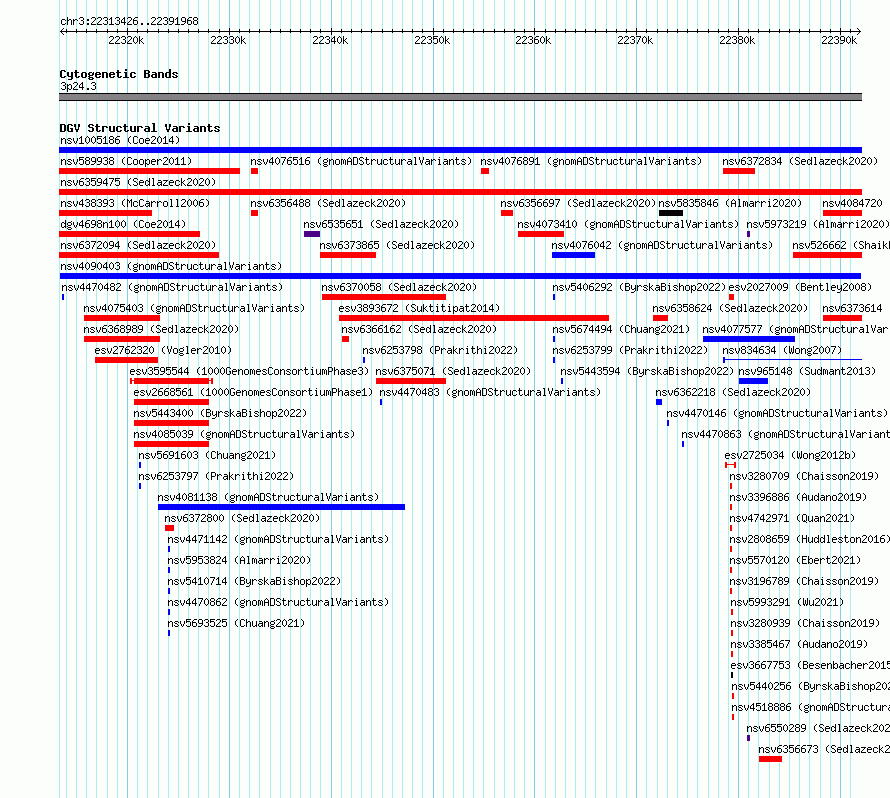Click nsv6356697 (Sedlazeck2020) label
This screenshot has height=798, width=890.
pos(578,203)
